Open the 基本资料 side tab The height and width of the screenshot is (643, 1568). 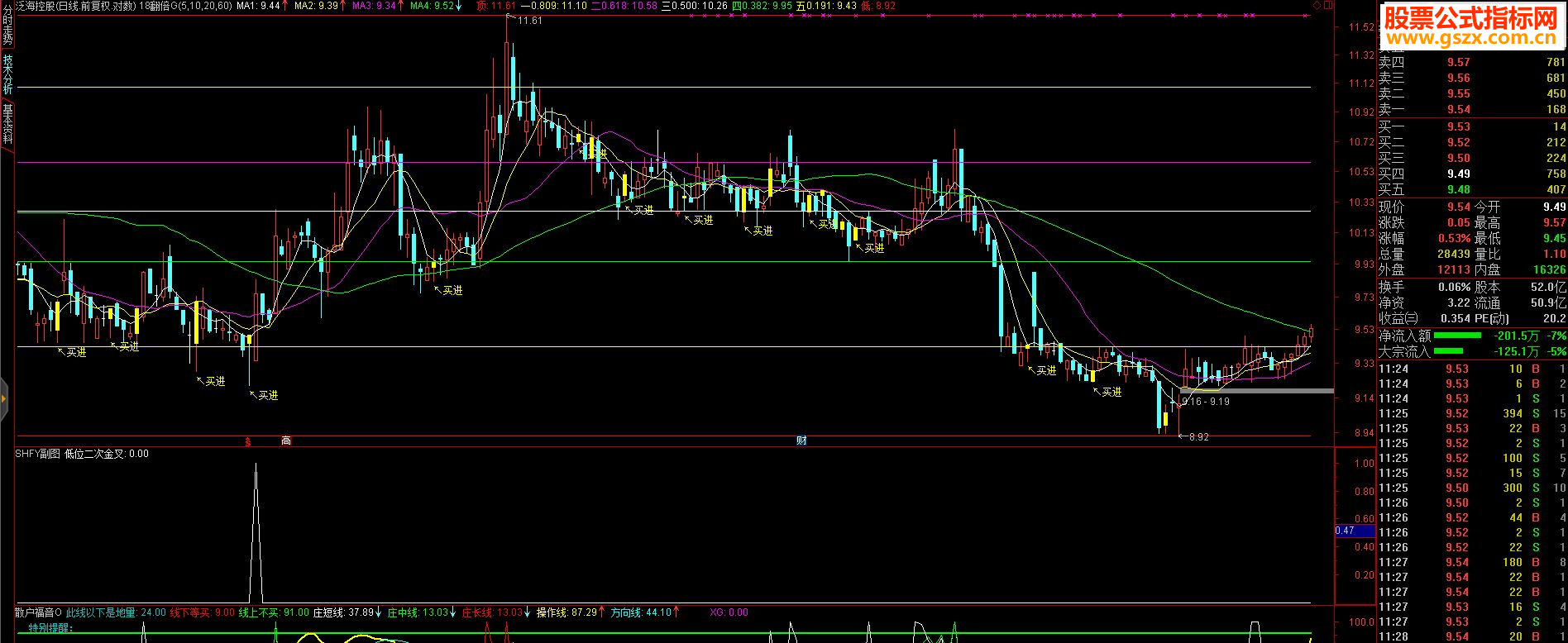point(7,124)
